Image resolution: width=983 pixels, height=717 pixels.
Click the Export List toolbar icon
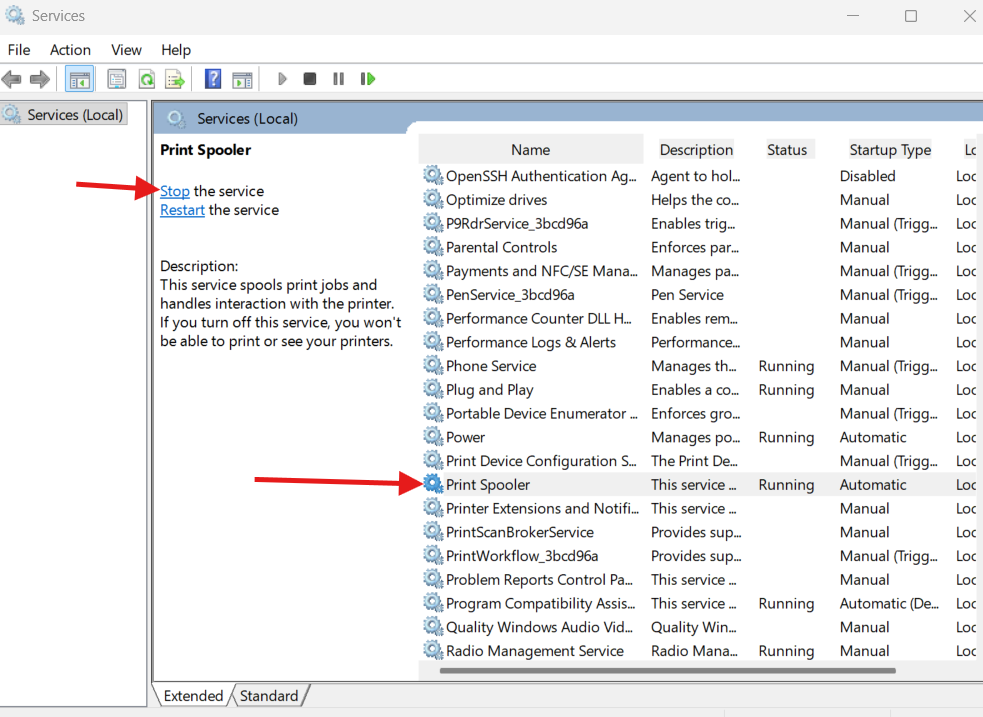point(175,79)
